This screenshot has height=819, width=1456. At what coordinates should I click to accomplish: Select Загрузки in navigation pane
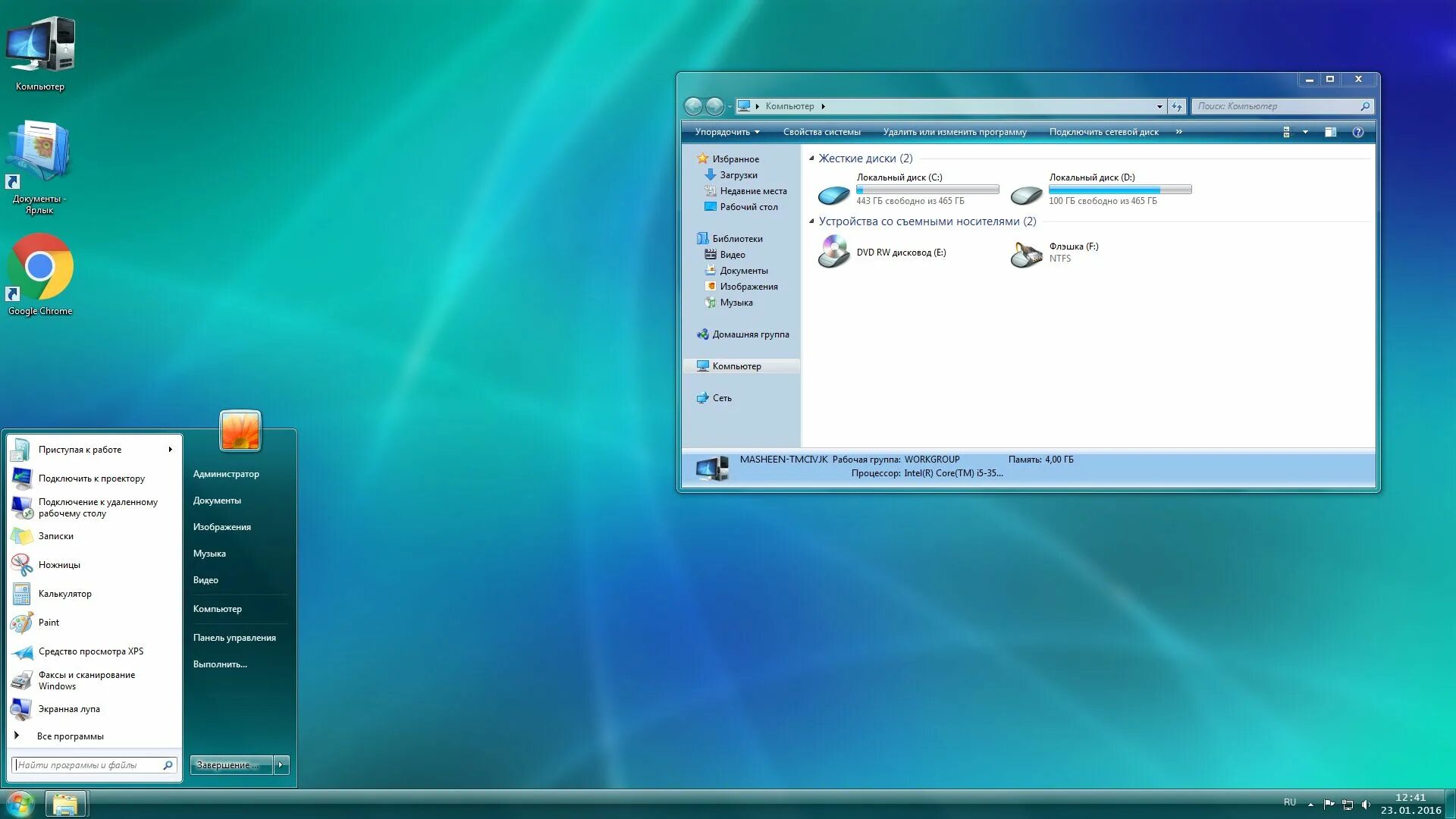pos(738,175)
